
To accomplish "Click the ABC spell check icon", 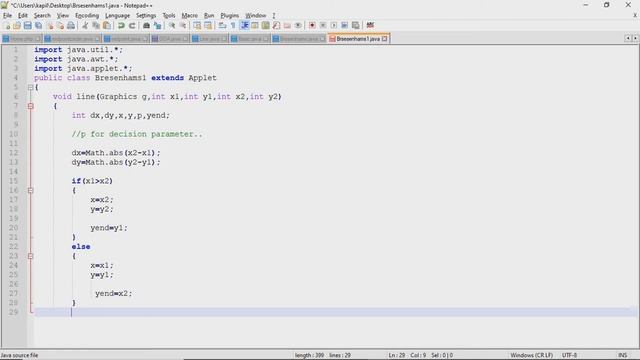I will pyautogui.click(x=370, y=25).
